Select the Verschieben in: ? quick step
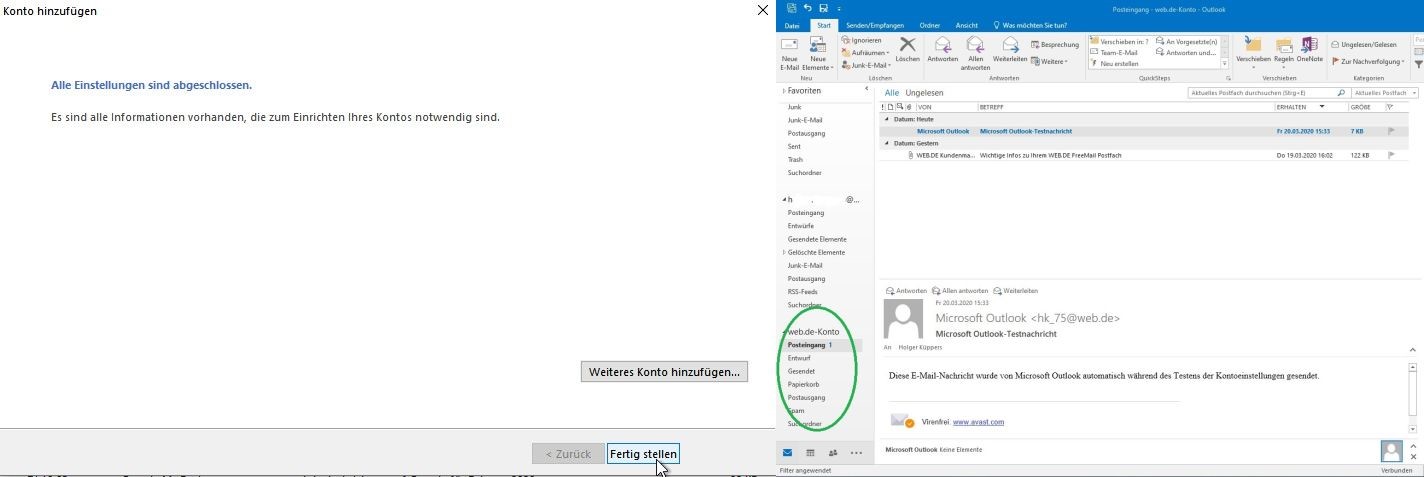1424x477 pixels. pos(1120,41)
